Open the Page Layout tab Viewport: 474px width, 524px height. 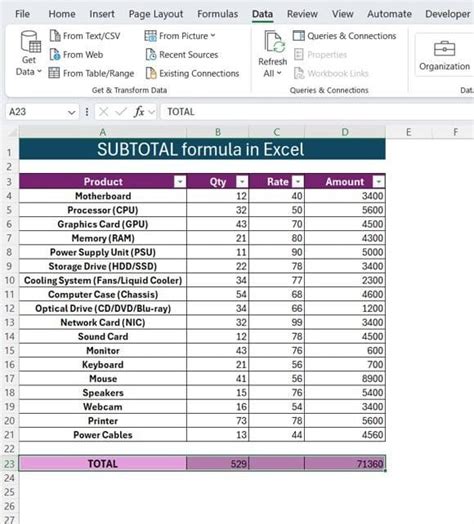click(x=156, y=14)
